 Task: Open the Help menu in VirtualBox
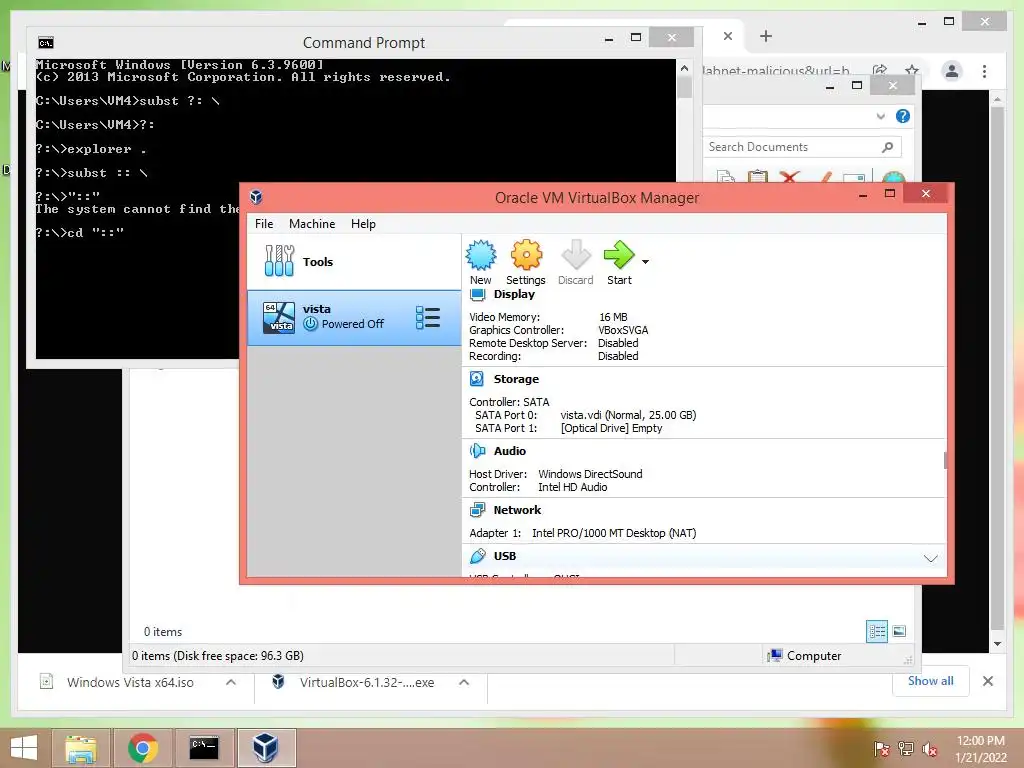tap(363, 224)
